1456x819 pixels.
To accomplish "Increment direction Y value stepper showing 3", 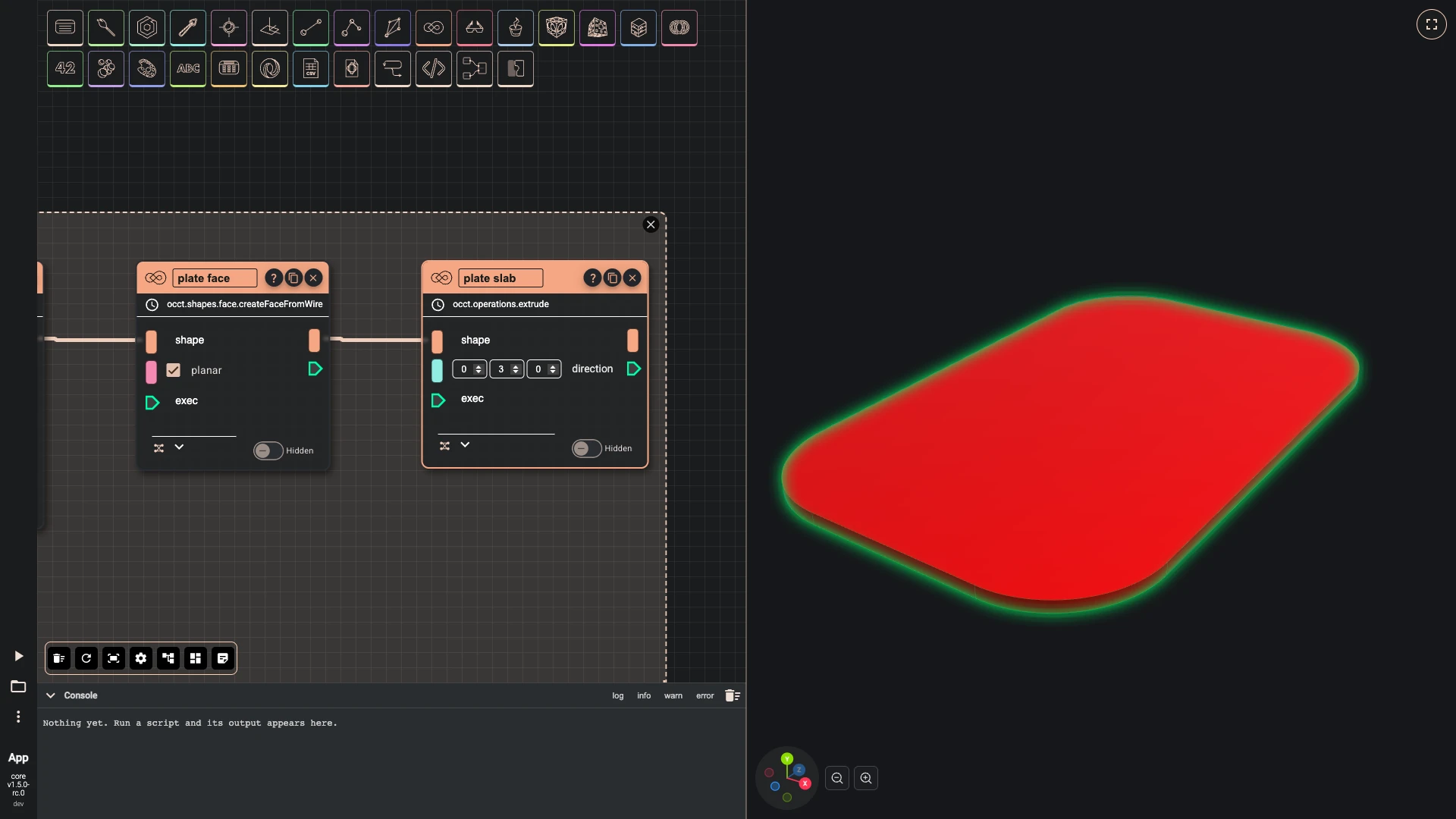I will pos(516,366).
